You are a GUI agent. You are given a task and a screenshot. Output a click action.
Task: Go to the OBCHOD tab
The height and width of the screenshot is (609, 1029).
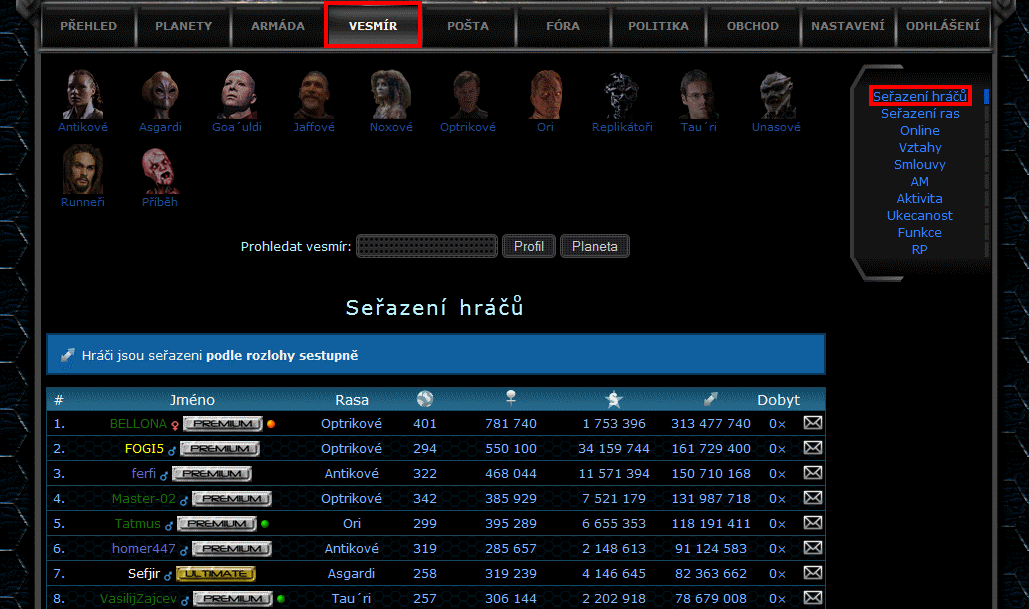pos(753,26)
